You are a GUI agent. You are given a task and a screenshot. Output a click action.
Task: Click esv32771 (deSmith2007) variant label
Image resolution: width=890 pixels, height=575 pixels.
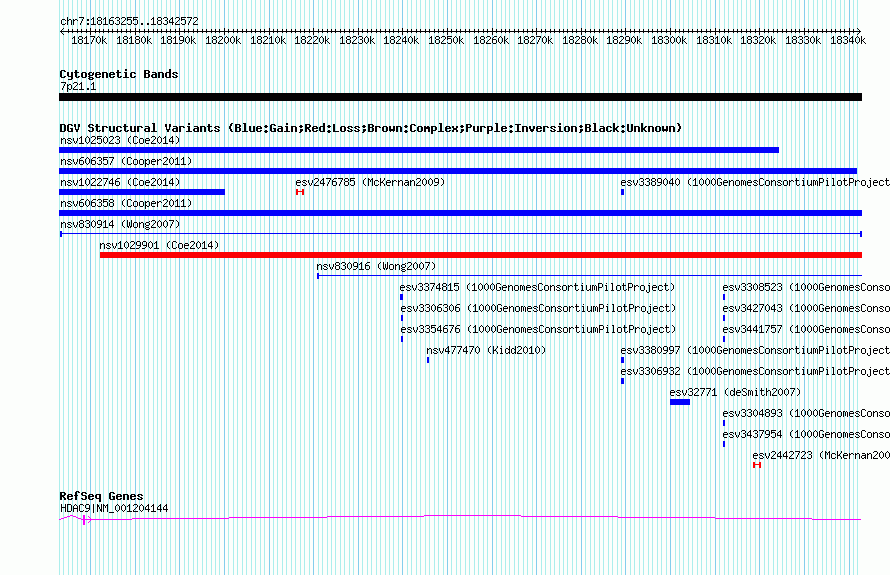pyautogui.click(x=735, y=392)
